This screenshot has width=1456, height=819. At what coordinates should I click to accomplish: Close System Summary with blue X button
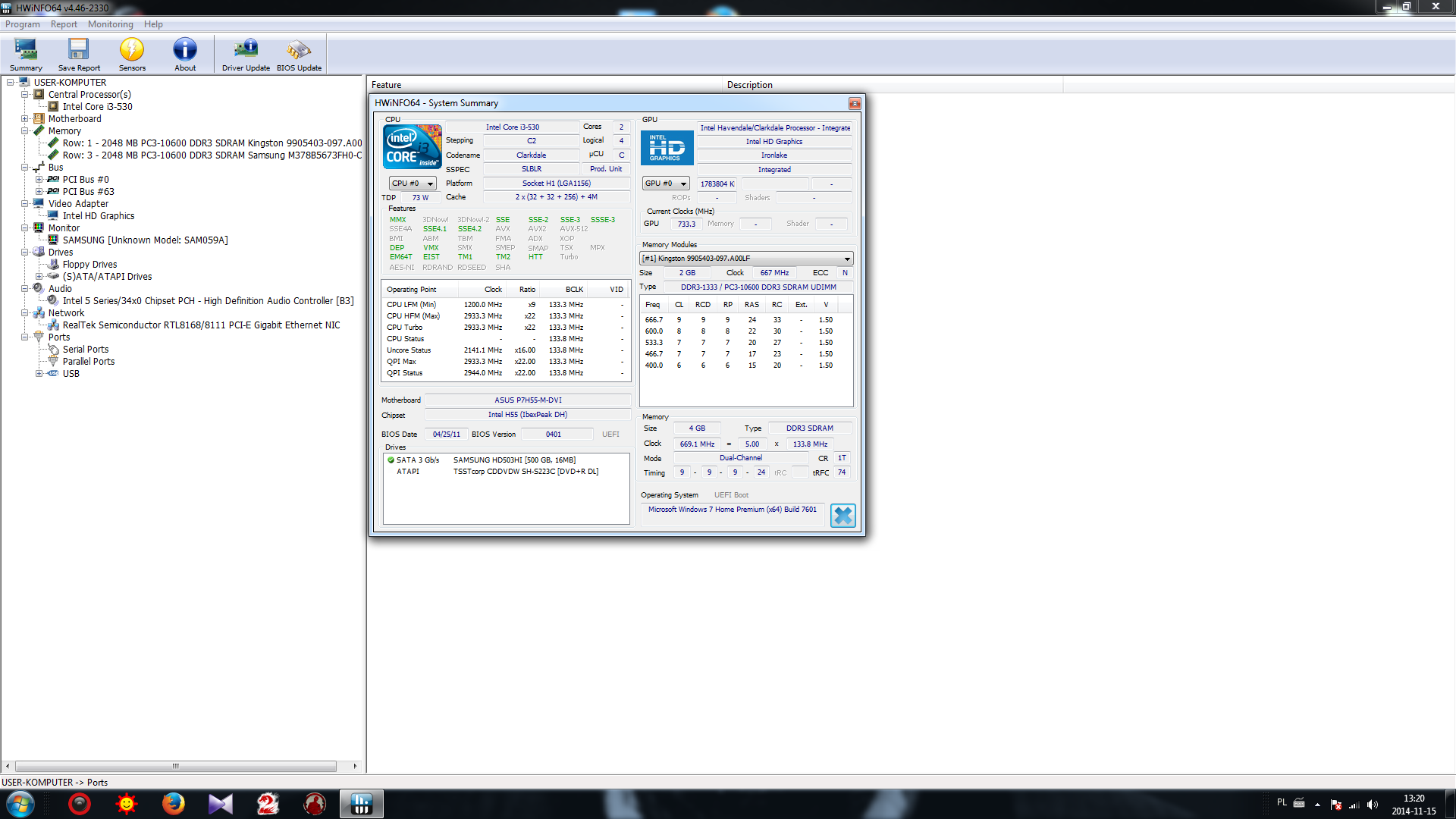pos(843,516)
